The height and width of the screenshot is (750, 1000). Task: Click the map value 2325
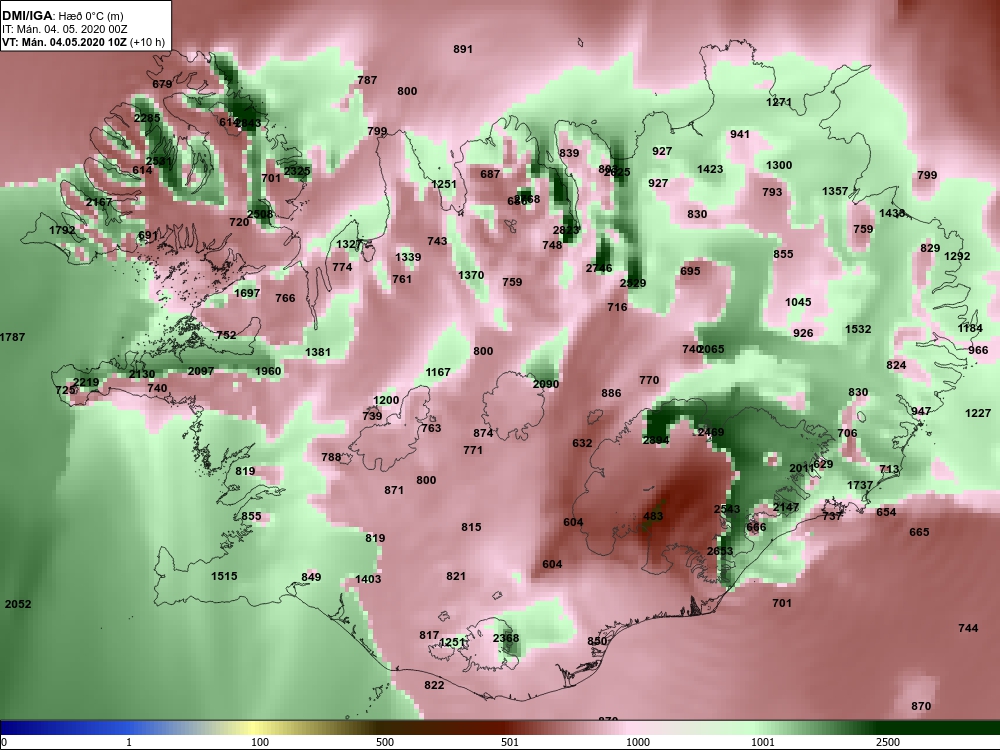(x=297, y=170)
